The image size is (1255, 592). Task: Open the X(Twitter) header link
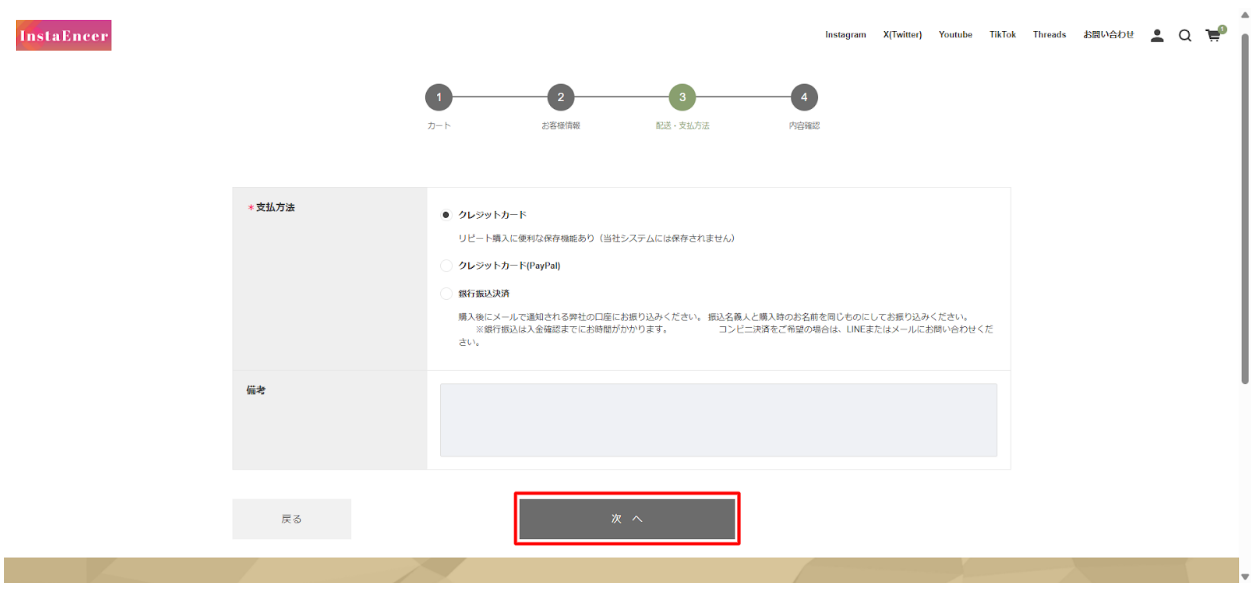(901, 34)
